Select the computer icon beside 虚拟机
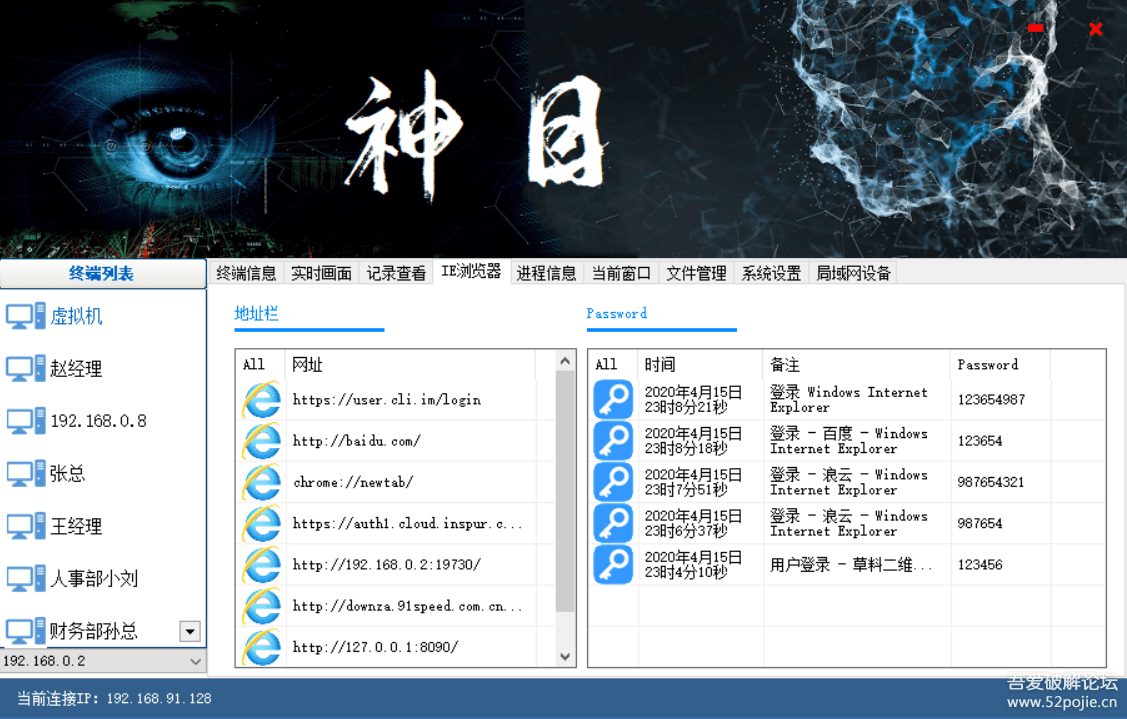 20,315
